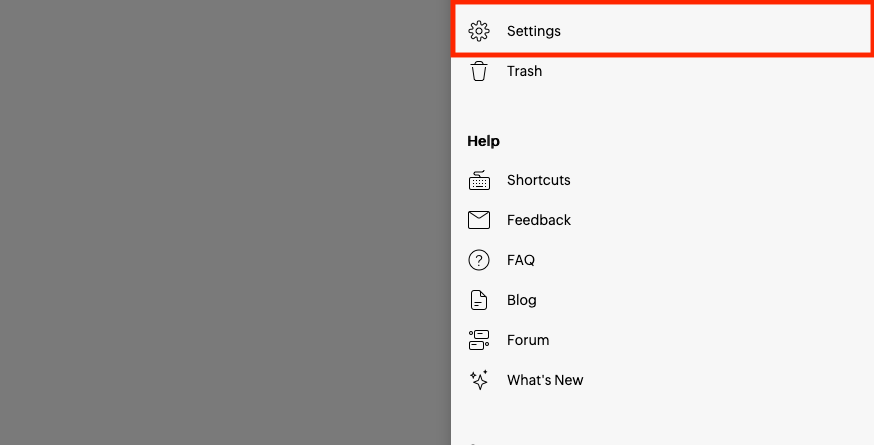This screenshot has height=445, width=874.
Task: Go to the Forum text link
Action: [x=527, y=340]
